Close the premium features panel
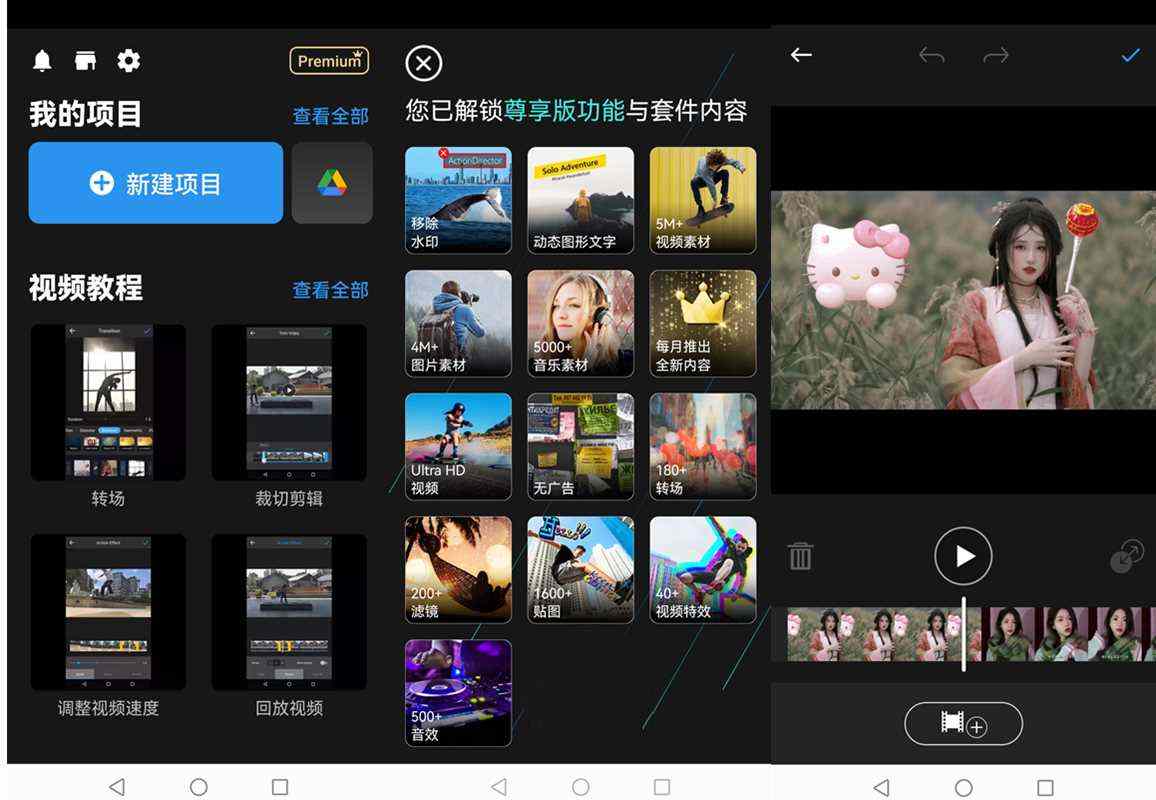The height and width of the screenshot is (800, 1156). [423, 64]
